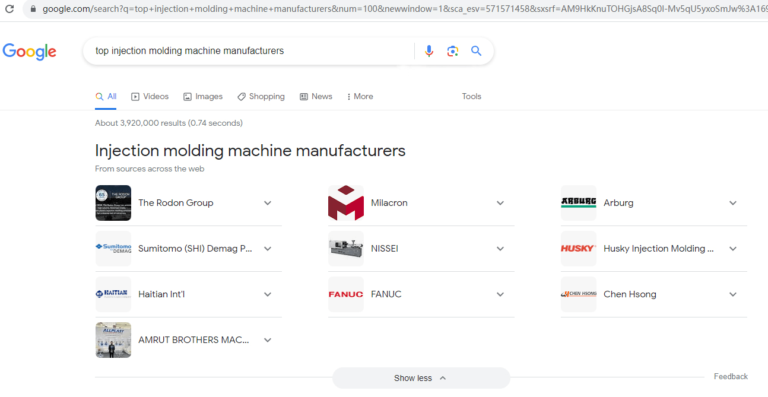Click the red FANUC logo
The width and height of the screenshot is (768, 397).
tap(346, 294)
